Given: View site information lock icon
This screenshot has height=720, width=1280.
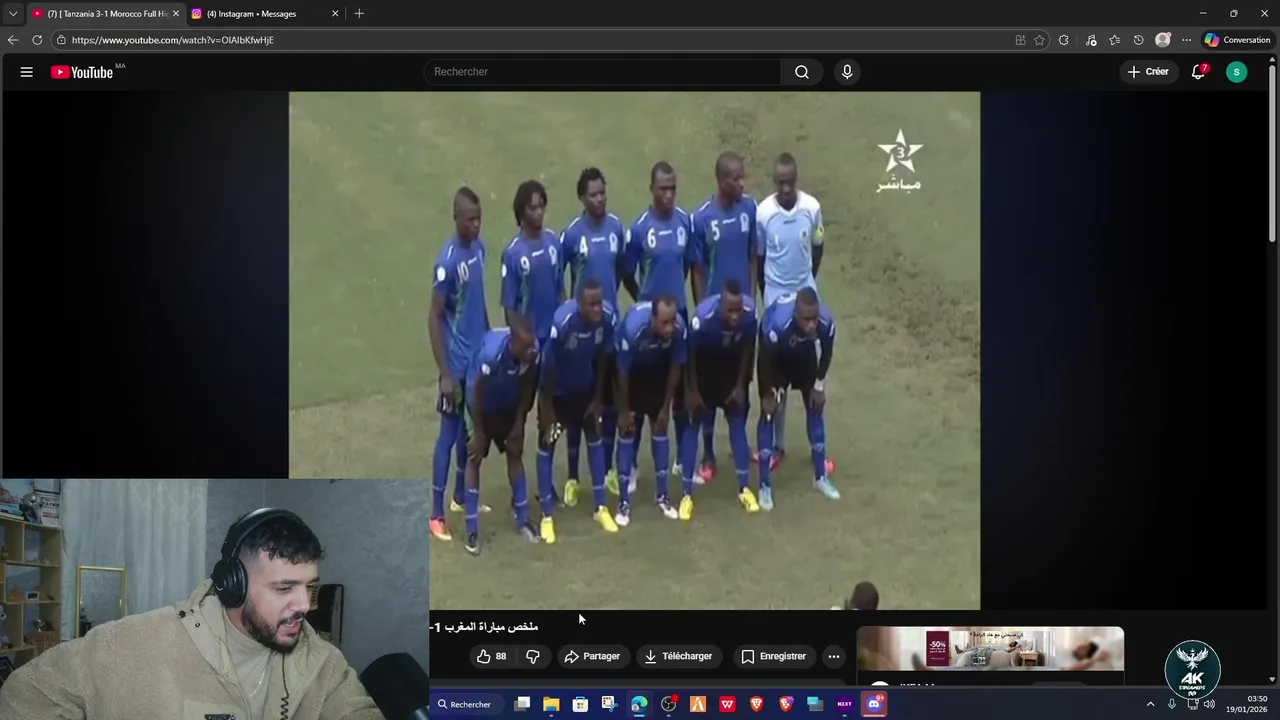Looking at the screenshot, I should (x=61, y=40).
